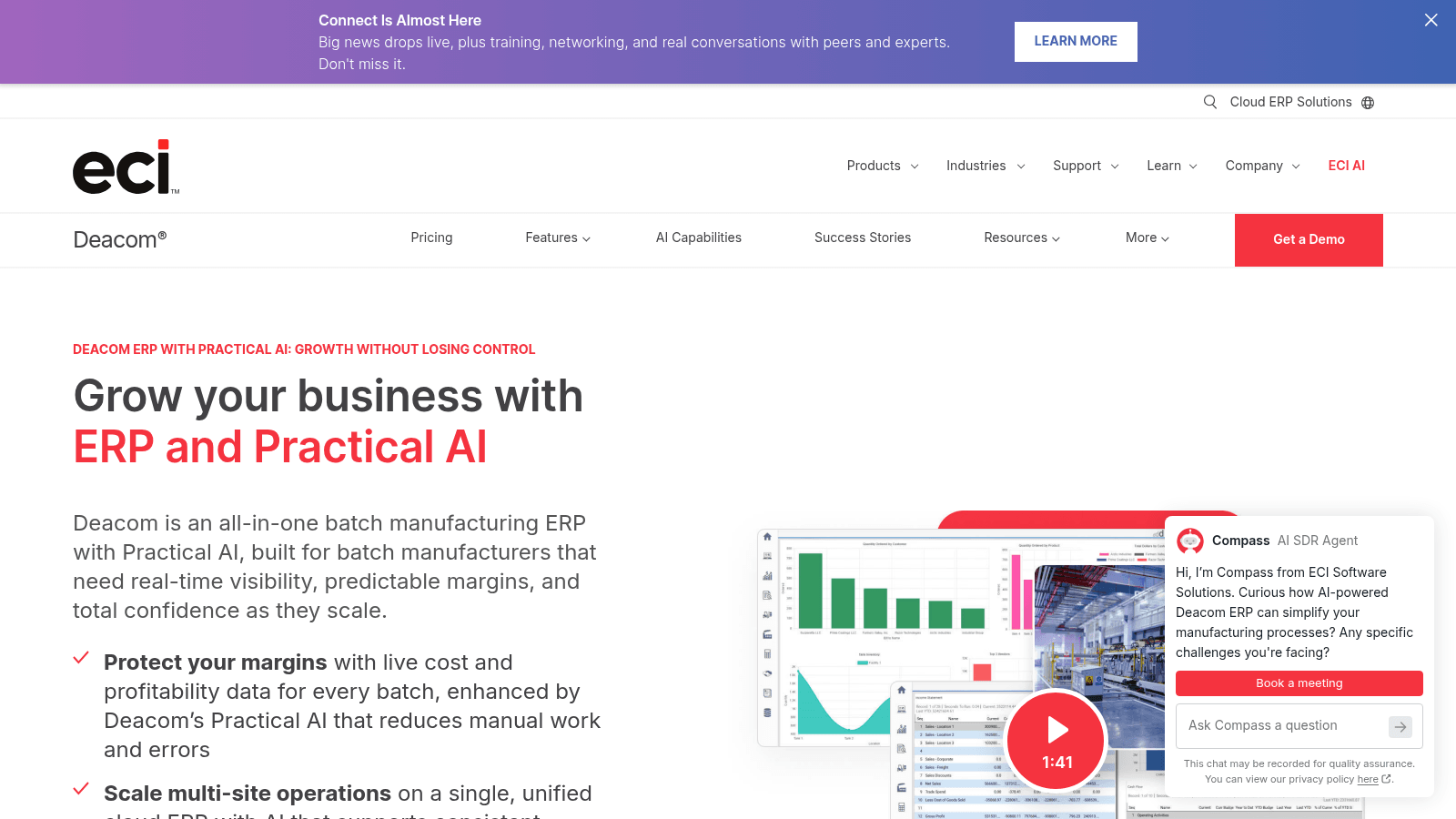Screen dimensions: 1456x819
Task: Open the search magnifier icon
Action: click(1210, 102)
